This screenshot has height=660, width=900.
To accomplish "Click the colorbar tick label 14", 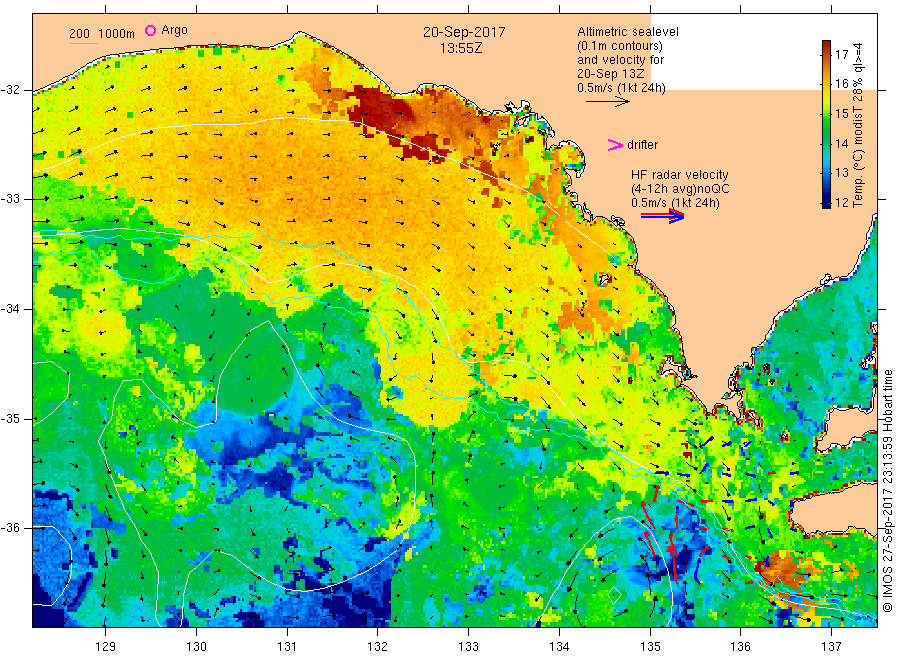I will (x=841, y=143).
